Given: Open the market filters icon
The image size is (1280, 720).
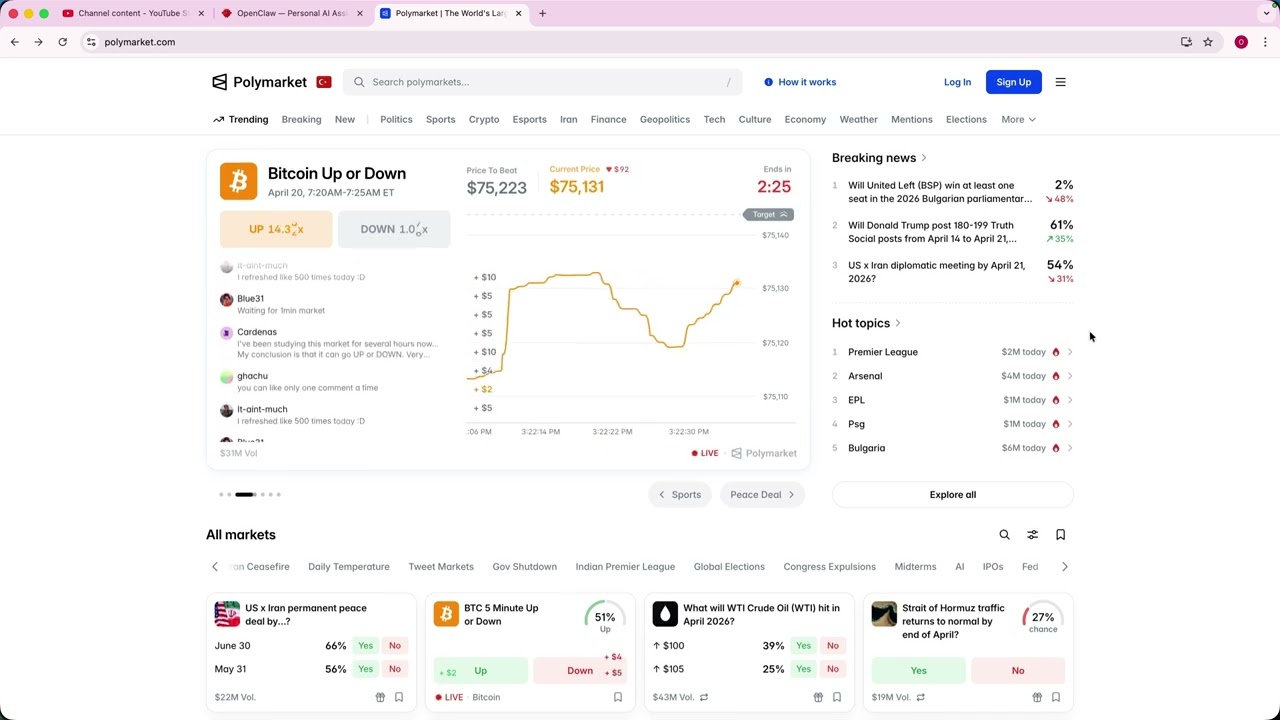Looking at the screenshot, I should 1032,535.
